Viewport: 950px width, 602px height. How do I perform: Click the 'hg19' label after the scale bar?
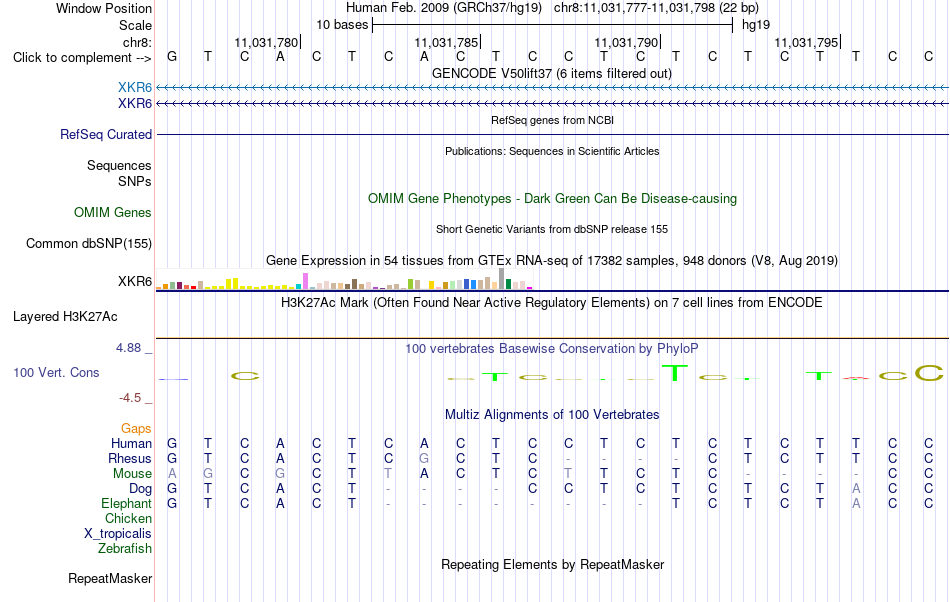[x=756, y=25]
